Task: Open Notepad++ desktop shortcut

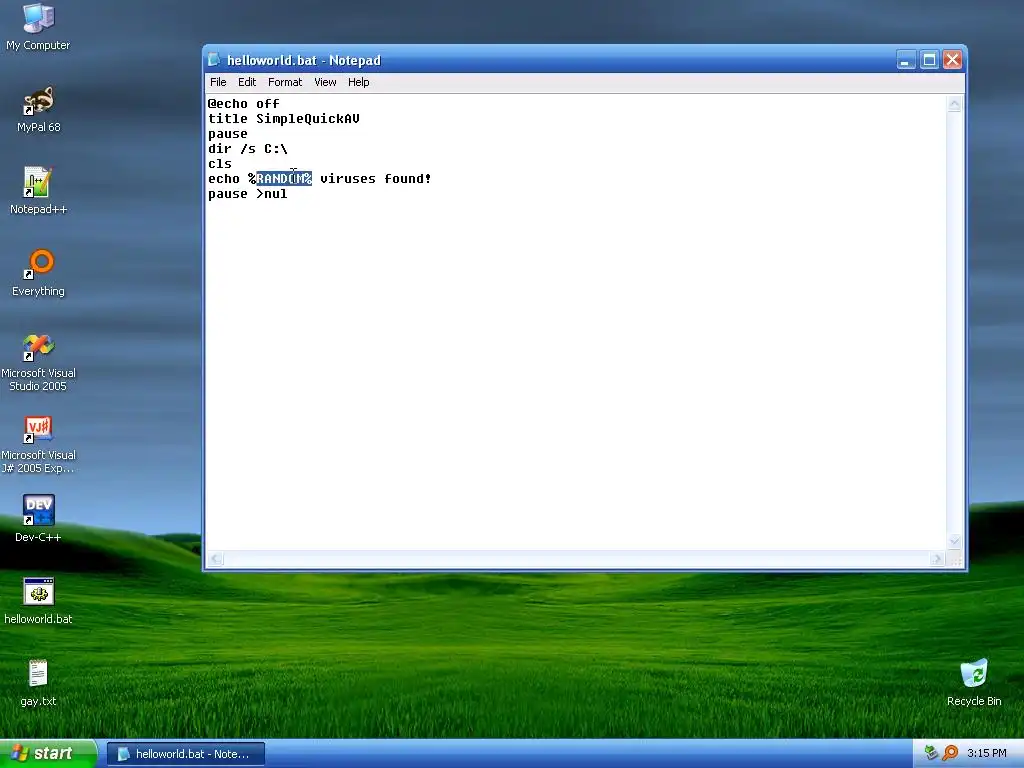Action: click(x=38, y=191)
